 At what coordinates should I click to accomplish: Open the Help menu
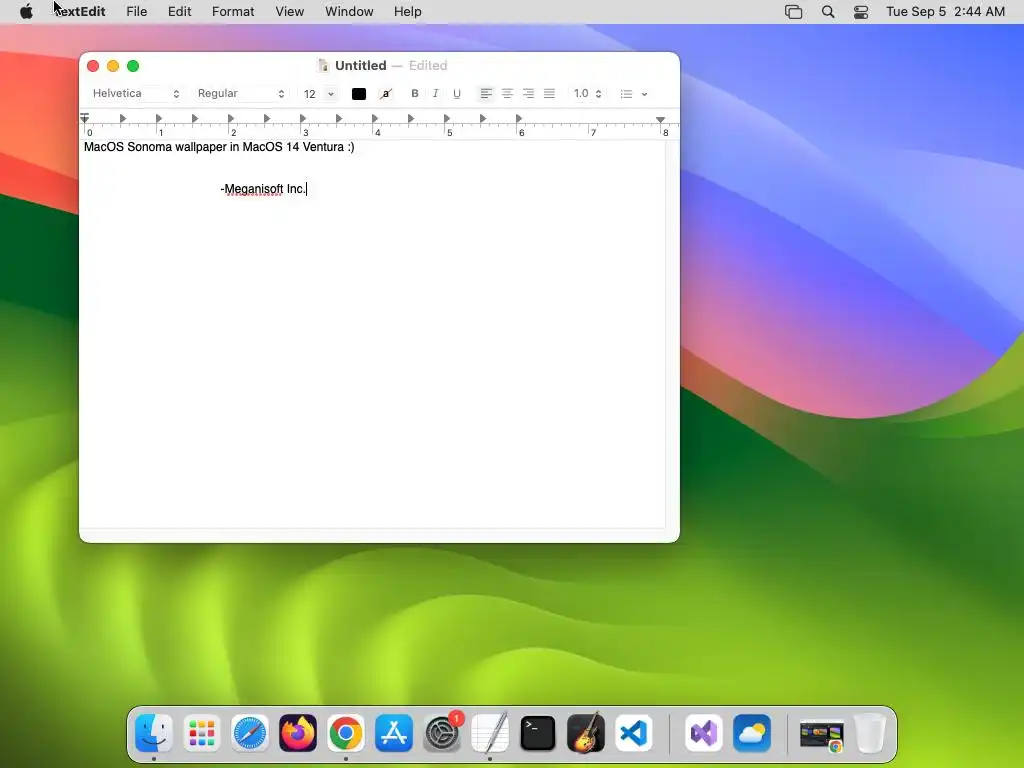[x=408, y=12]
